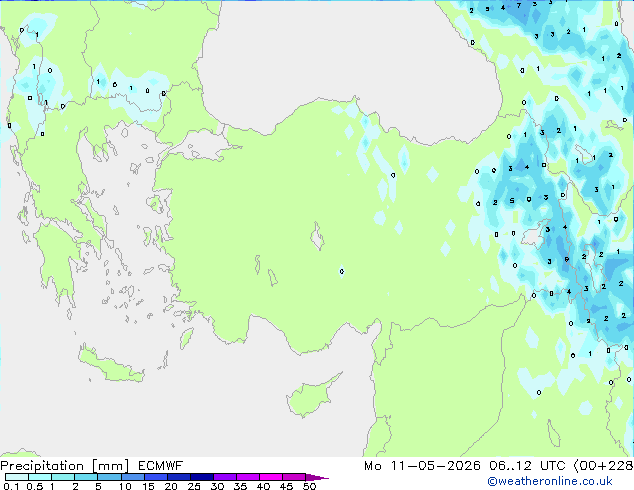Click the "0.1" legend scale label
Viewport: 634px width, 490px height.
pos(11,486)
